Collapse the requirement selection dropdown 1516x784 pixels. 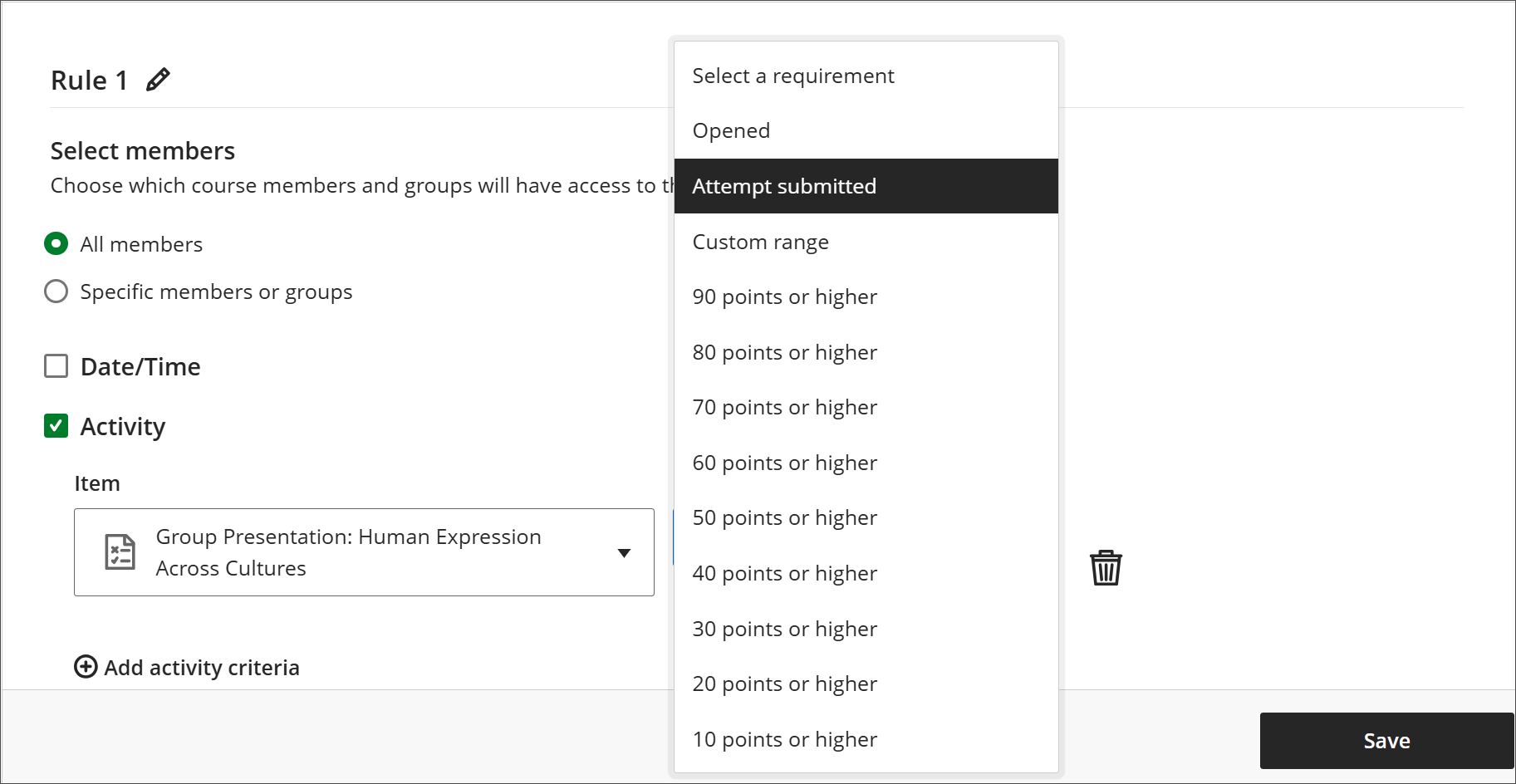pos(793,76)
